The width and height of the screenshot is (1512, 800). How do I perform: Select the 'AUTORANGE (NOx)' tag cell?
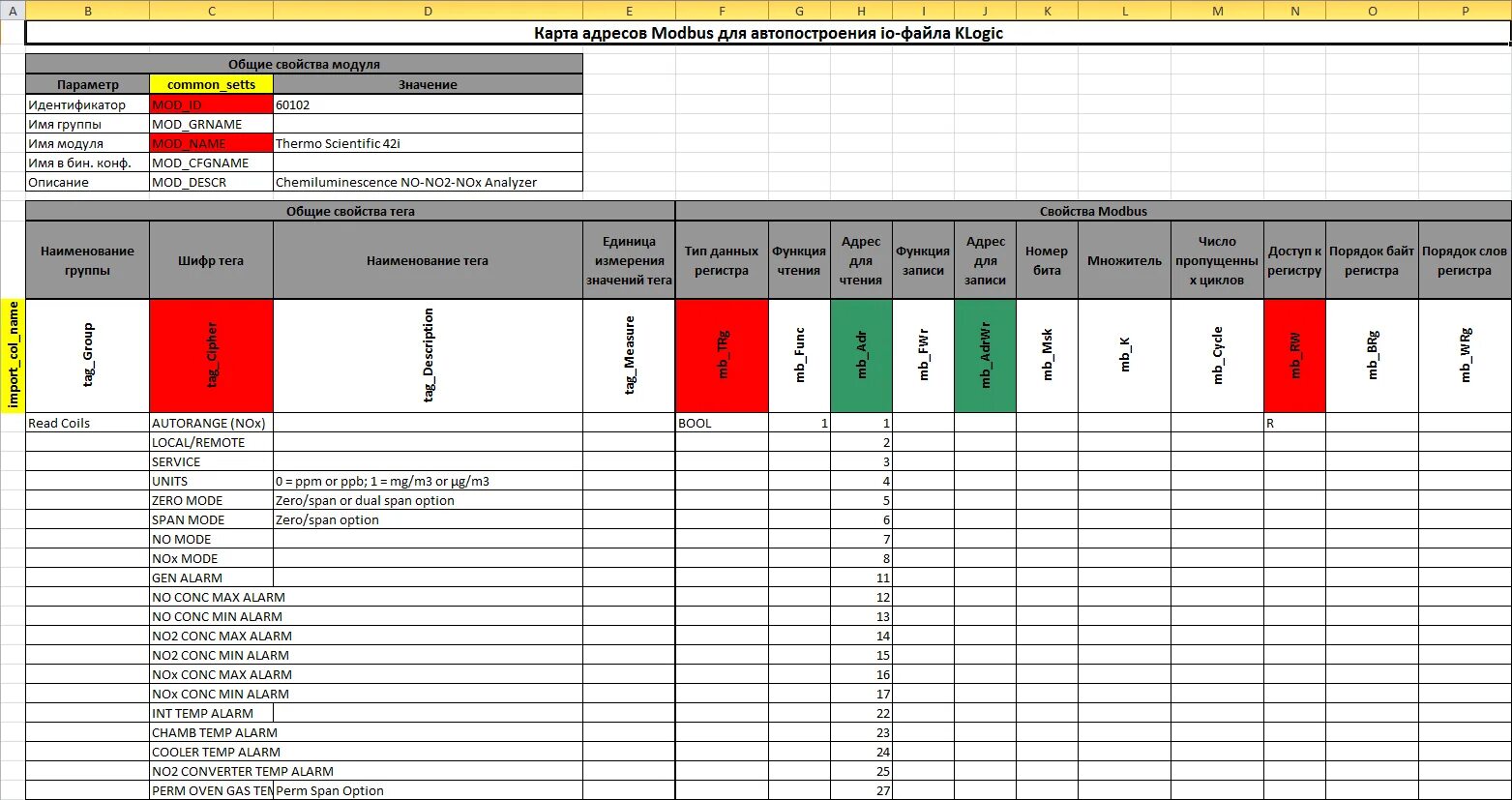[212, 424]
